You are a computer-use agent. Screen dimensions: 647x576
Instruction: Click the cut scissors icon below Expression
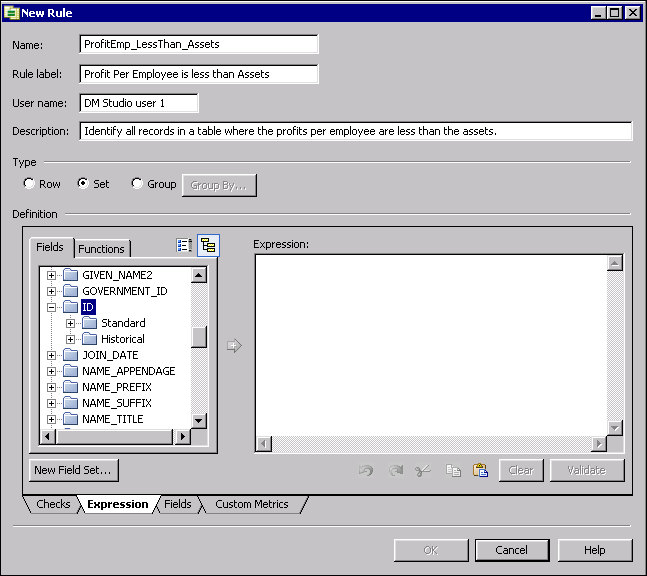click(423, 470)
